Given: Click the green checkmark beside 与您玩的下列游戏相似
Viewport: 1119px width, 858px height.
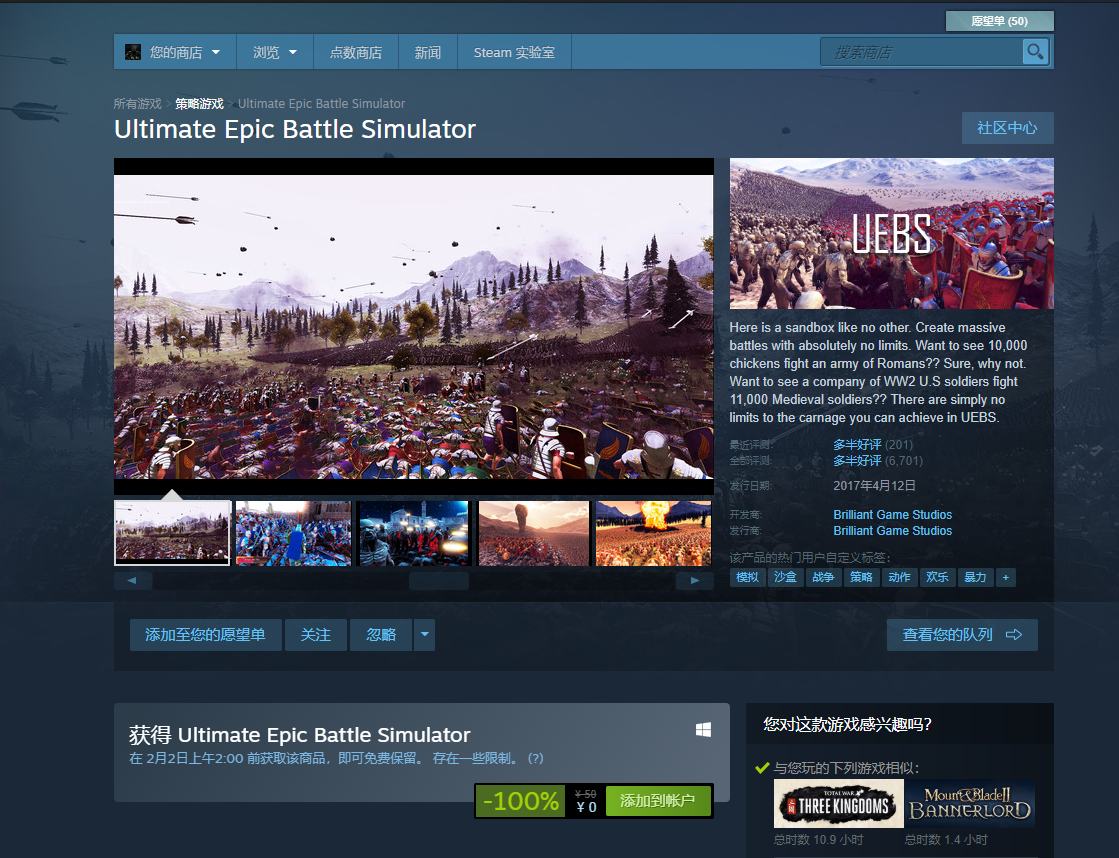Looking at the screenshot, I should click(x=761, y=768).
